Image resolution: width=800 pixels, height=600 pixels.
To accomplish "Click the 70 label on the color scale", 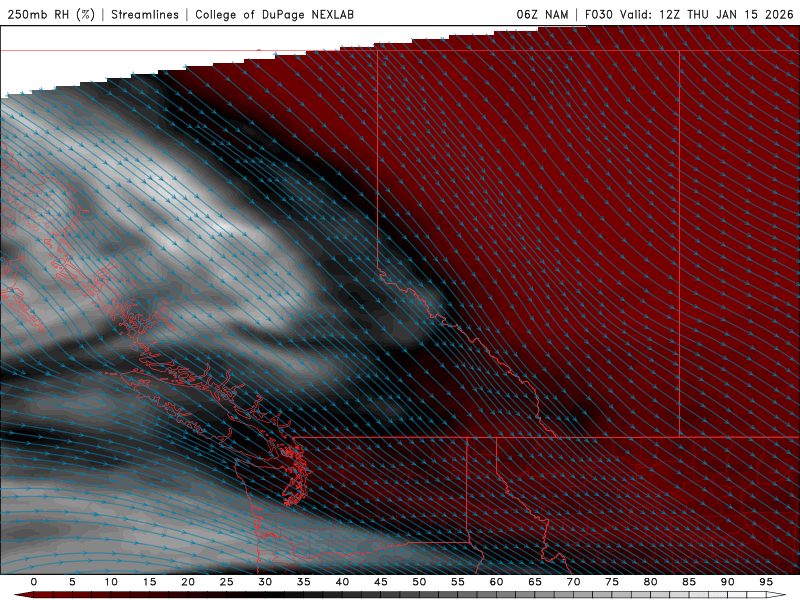I will (x=573, y=582).
